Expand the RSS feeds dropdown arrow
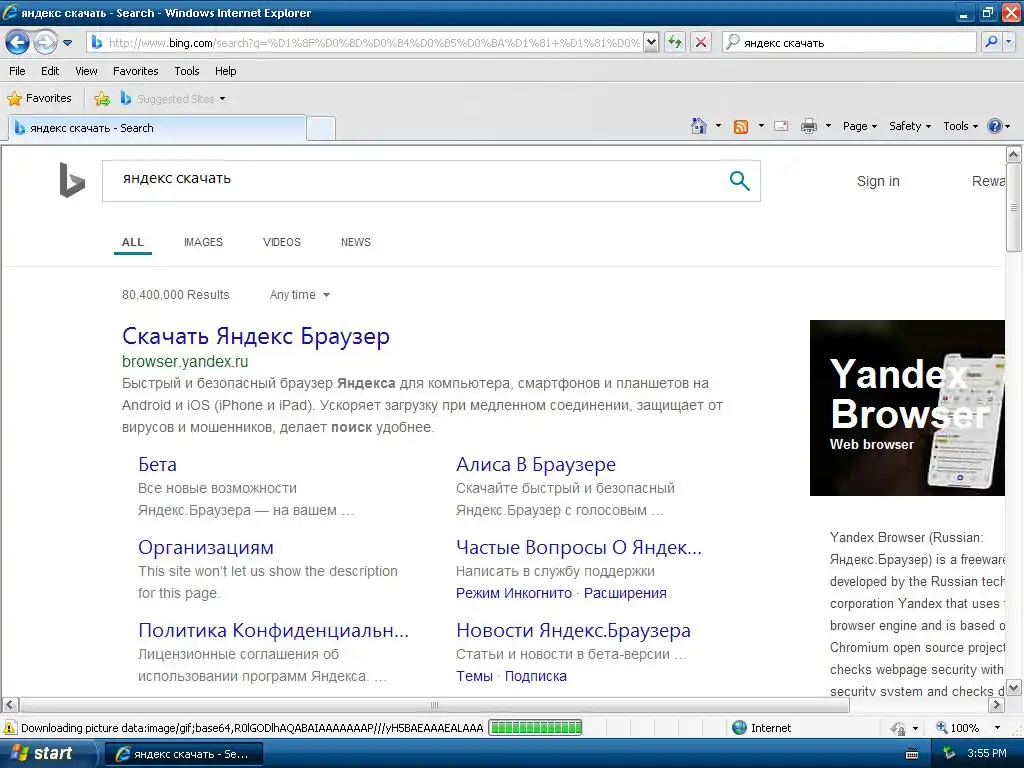1024x768 pixels. click(x=761, y=126)
